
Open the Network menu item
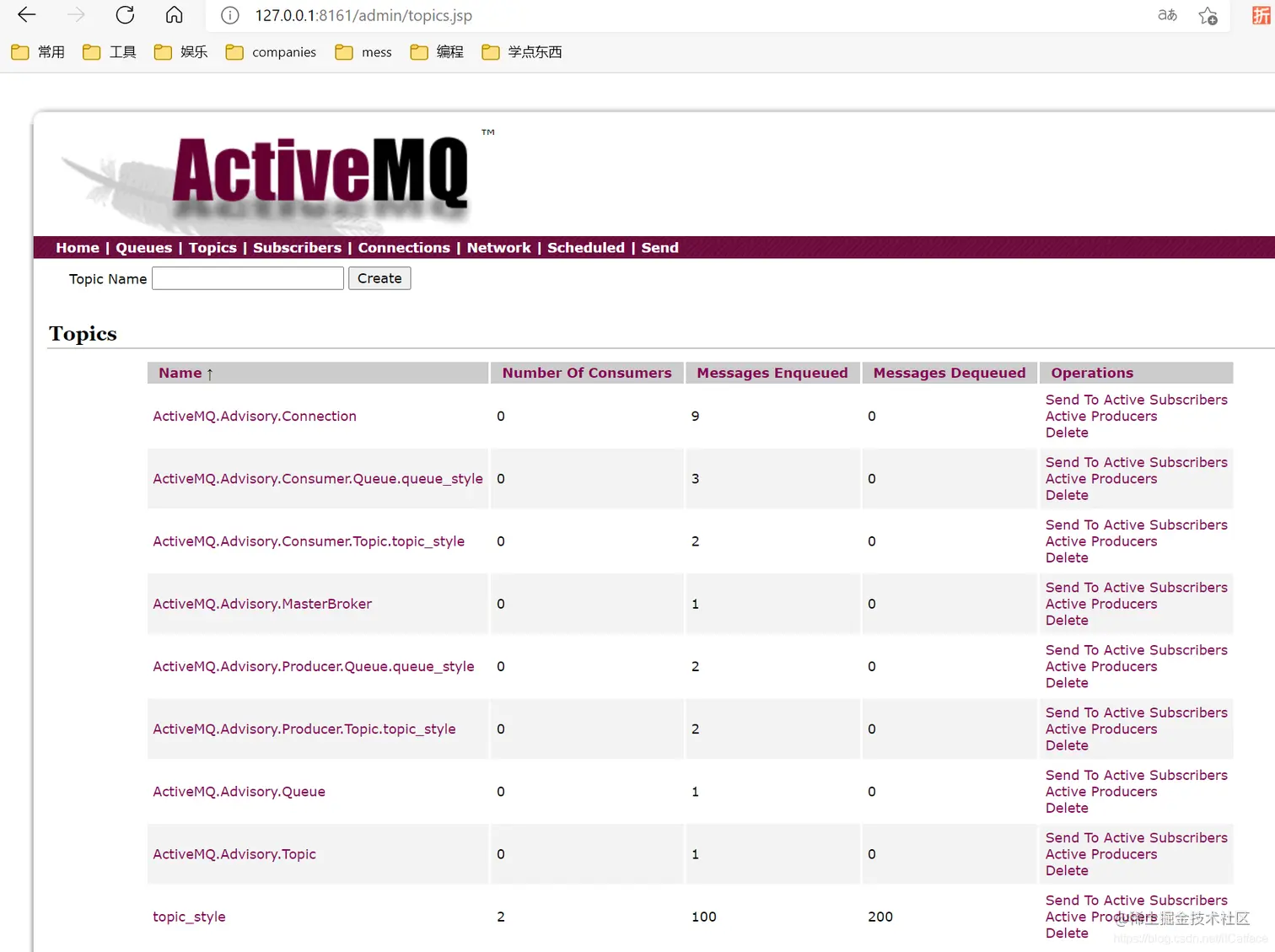[x=498, y=248]
